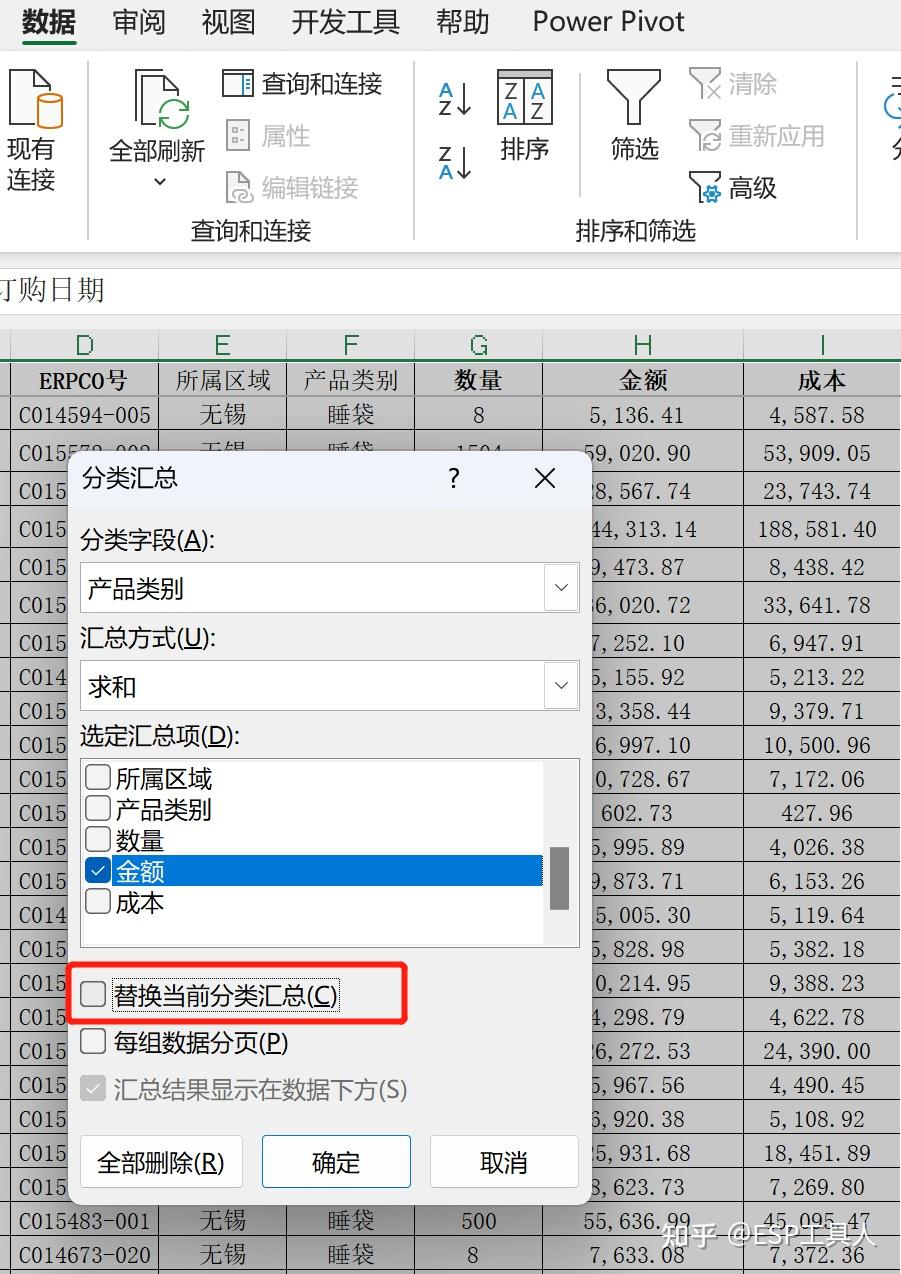Select cost cell 427.96
Viewport: 901px width, 1274px height.
tap(822, 813)
